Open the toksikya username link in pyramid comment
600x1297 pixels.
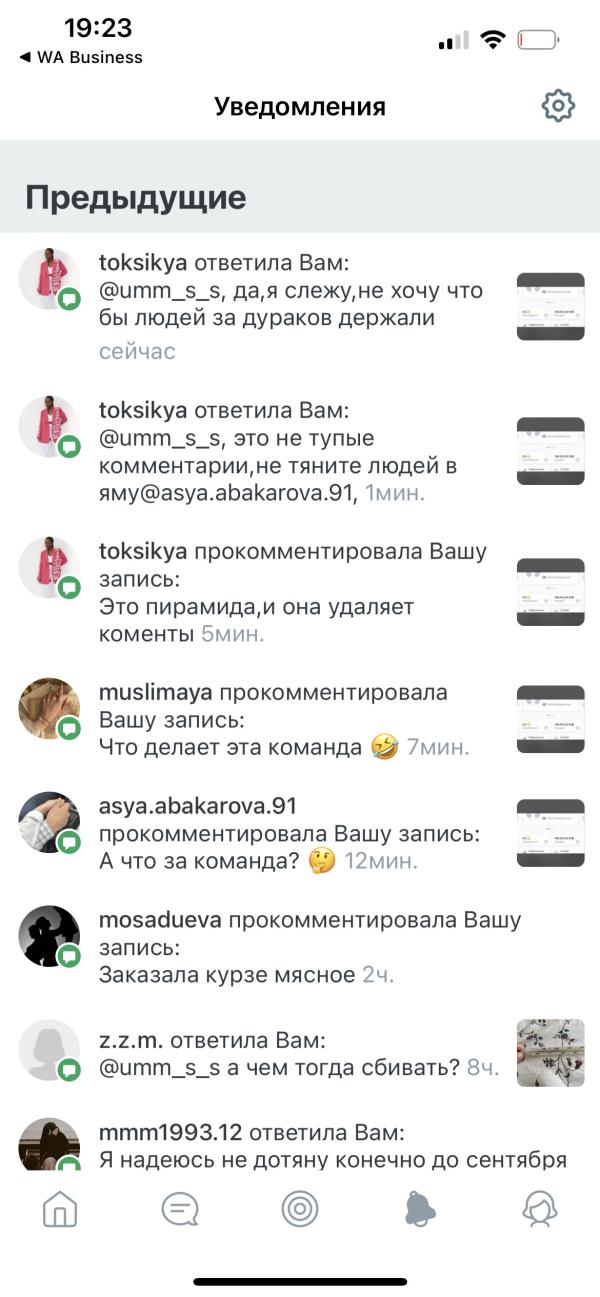click(x=143, y=551)
